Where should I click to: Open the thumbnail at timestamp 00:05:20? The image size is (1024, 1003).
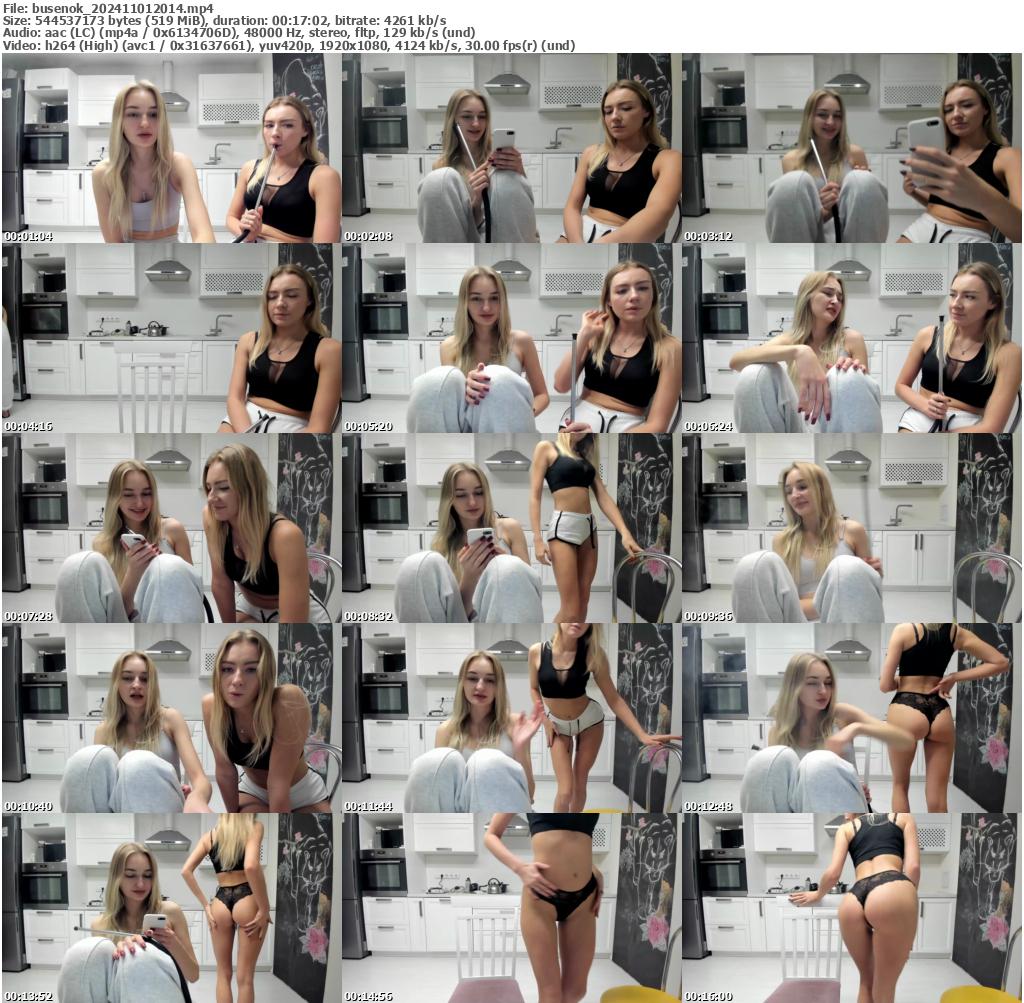pyautogui.click(x=512, y=336)
